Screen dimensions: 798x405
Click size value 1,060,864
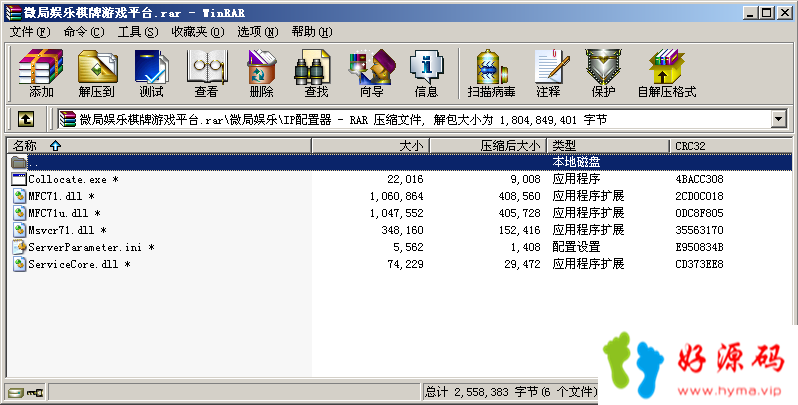(396, 196)
